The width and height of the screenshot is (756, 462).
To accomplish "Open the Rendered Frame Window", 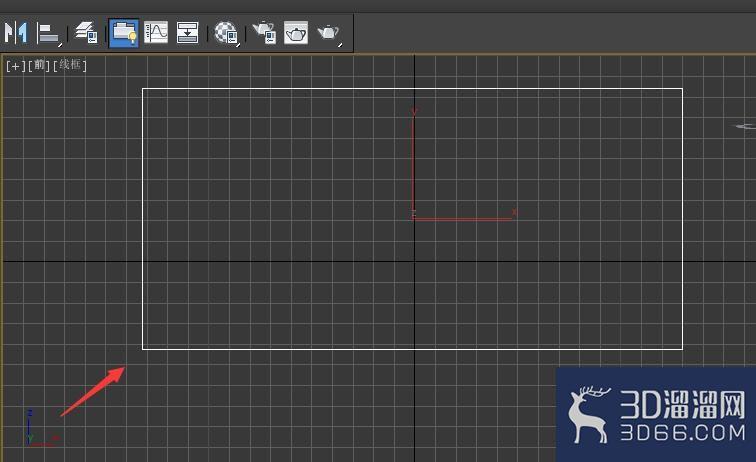I will [x=296, y=33].
